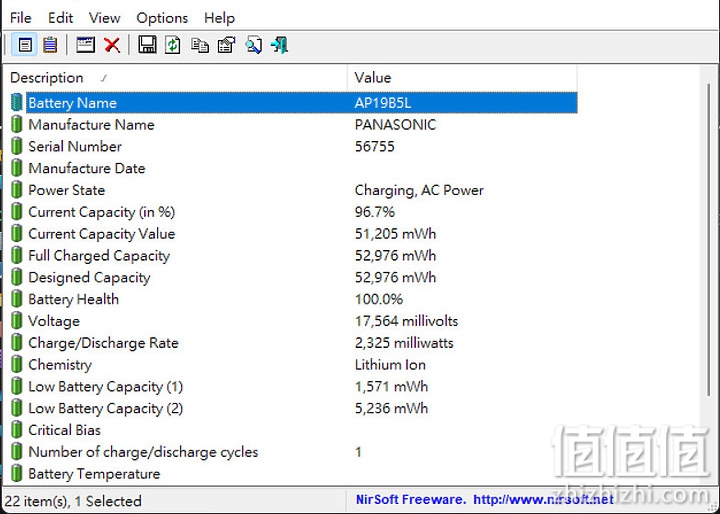Select Number of charge/discharge cycles row
720x514 pixels.
294,452
